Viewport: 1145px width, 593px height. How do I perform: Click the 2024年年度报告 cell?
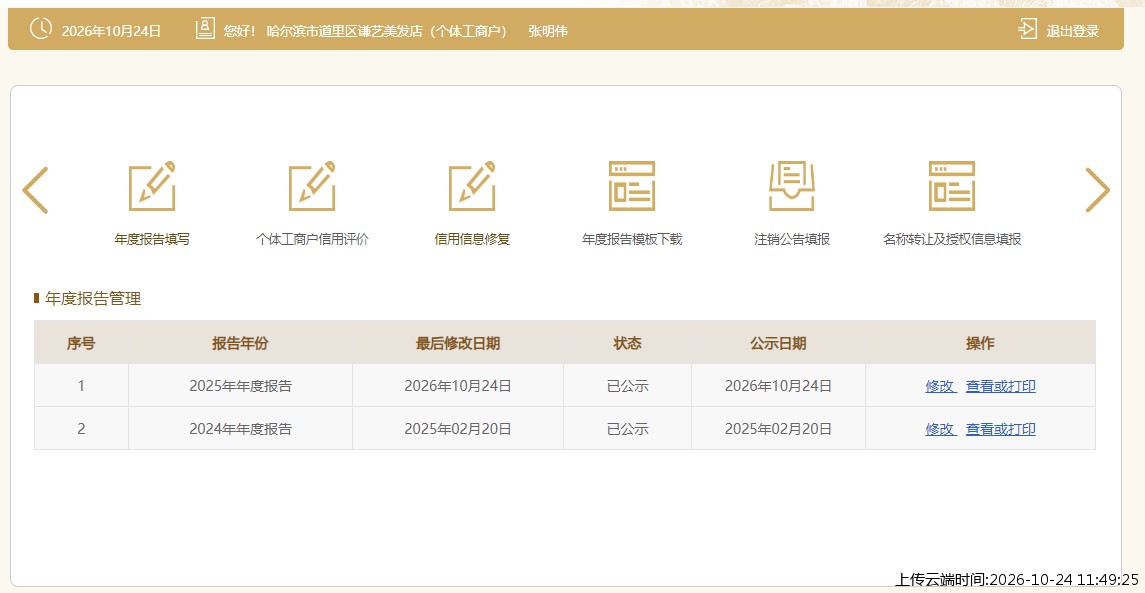pos(240,429)
